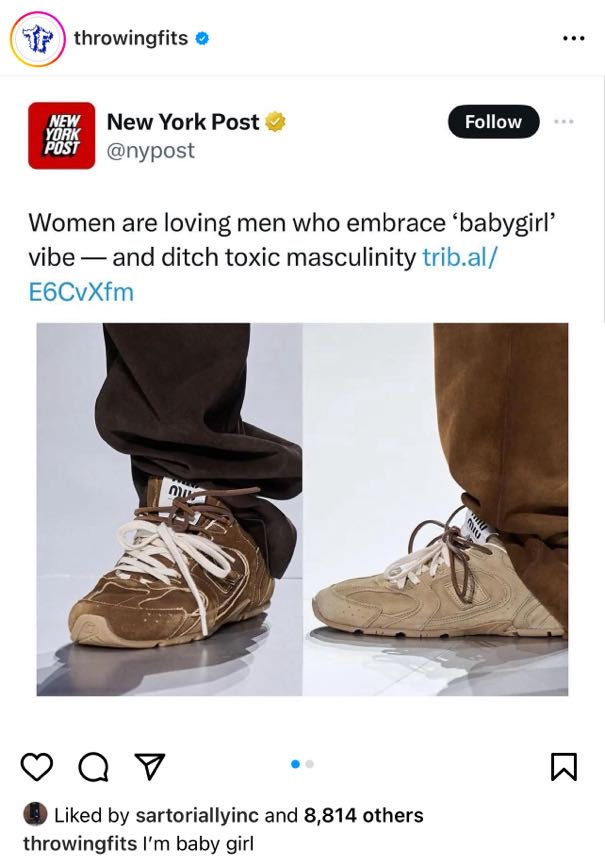The width and height of the screenshot is (605, 865).
Task: Open the @nypost handle
Action: pos(150,150)
